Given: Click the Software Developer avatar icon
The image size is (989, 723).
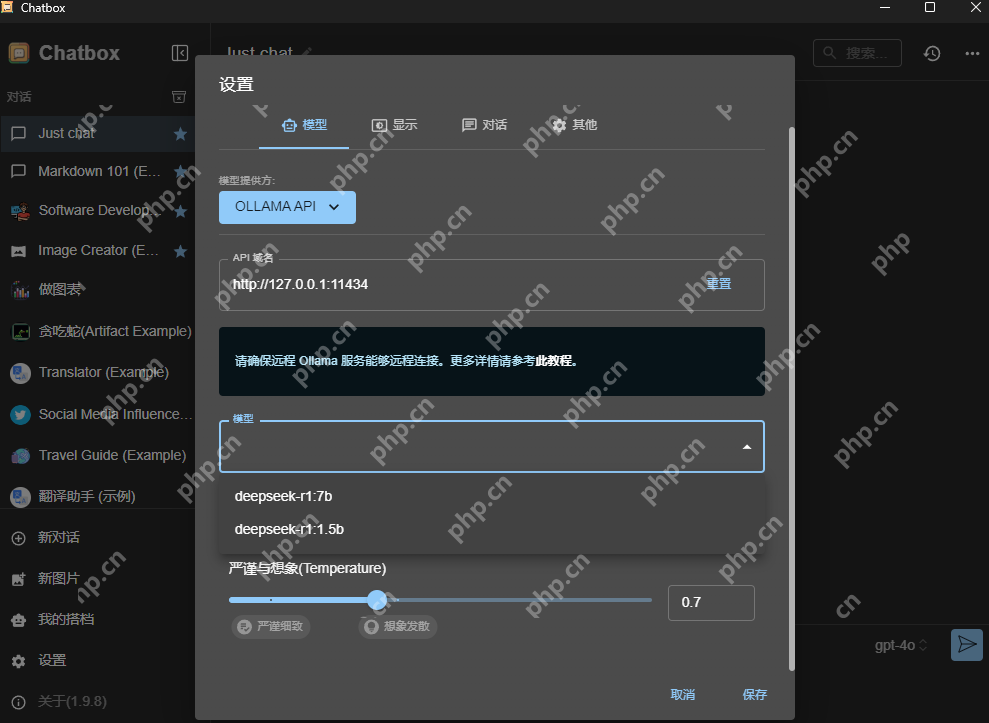Looking at the screenshot, I should pos(20,211).
